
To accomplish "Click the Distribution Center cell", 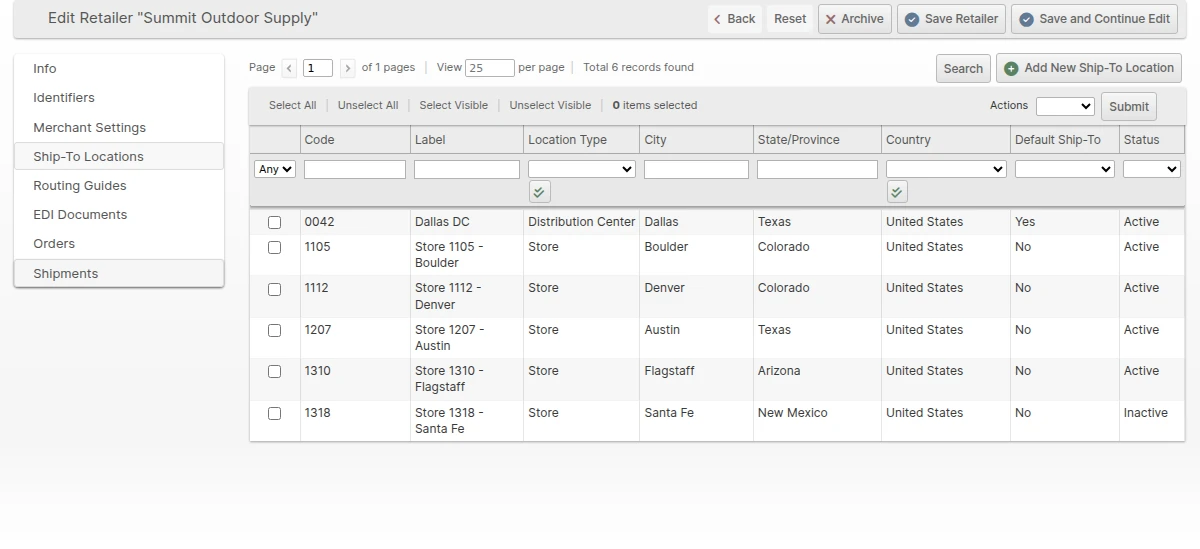I will point(582,222).
